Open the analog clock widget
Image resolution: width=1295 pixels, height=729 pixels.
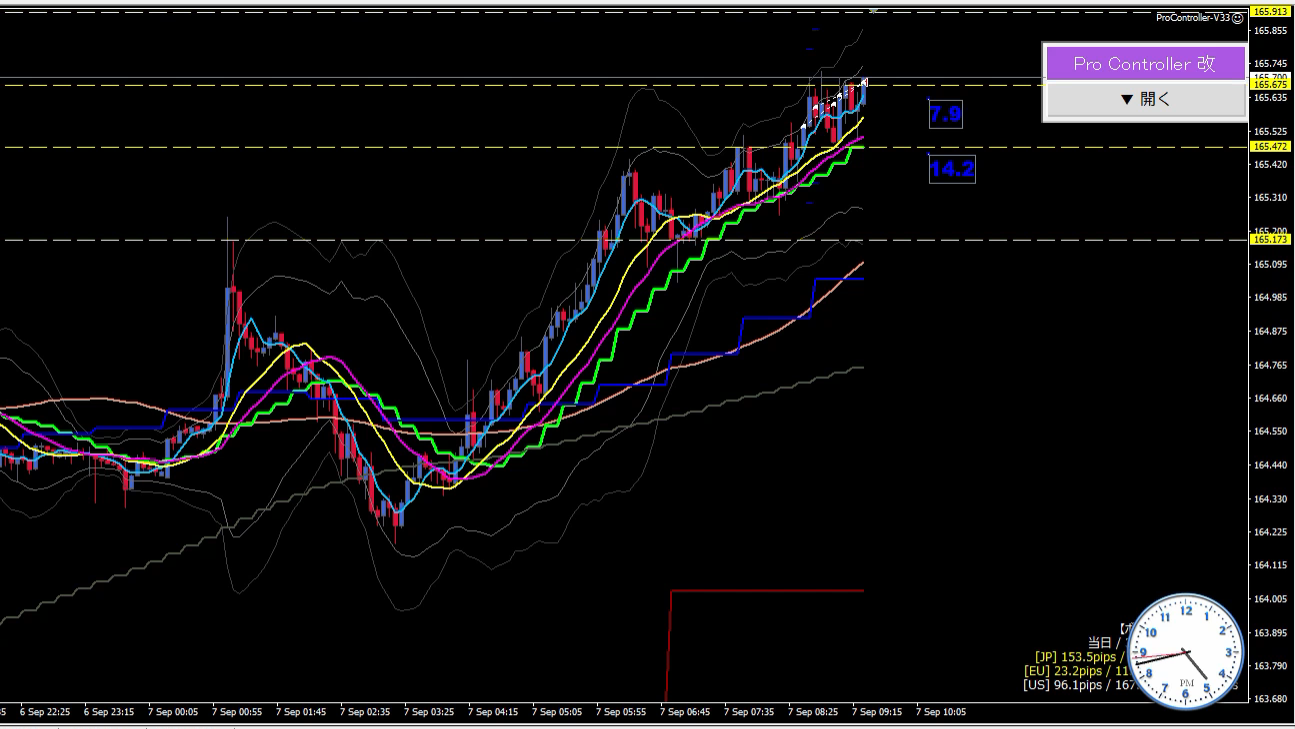coord(1186,652)
